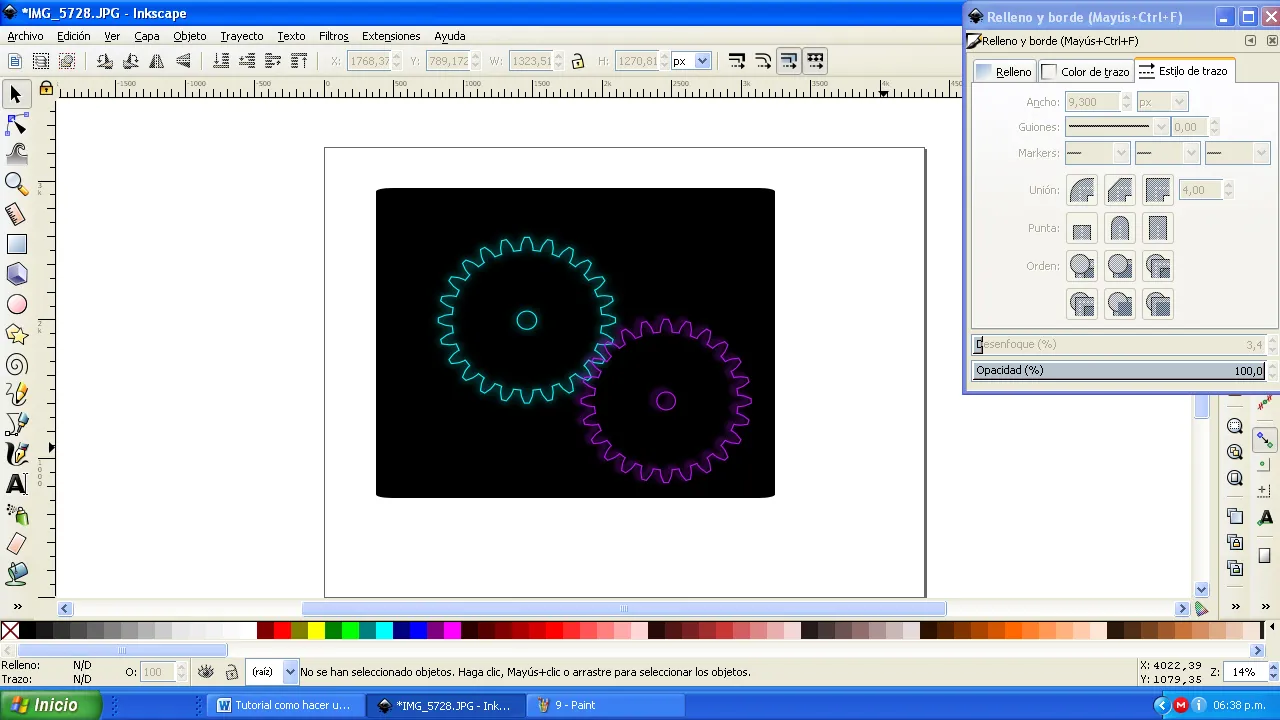This screenshot has height=720, width=1280.
Task: Lower selection to bottom icon
Action: point(221,61)
